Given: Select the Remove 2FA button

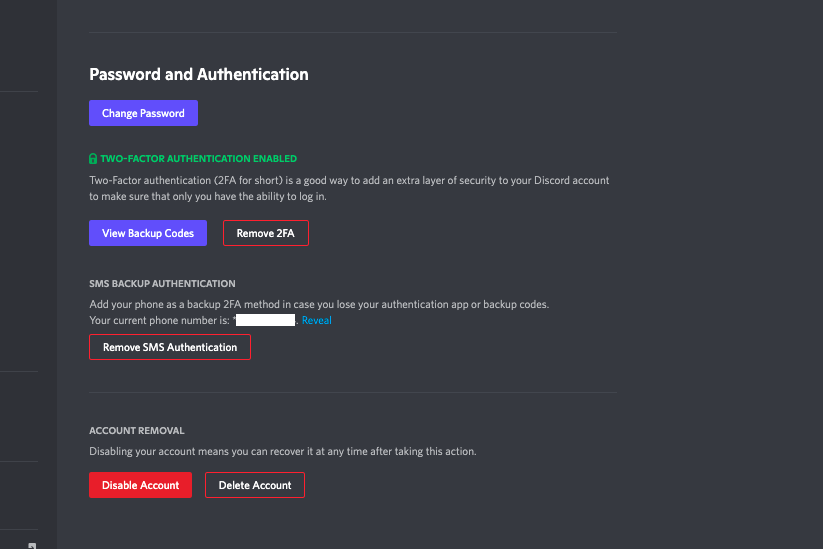Looking at the screenshot, I should [266, 233].
